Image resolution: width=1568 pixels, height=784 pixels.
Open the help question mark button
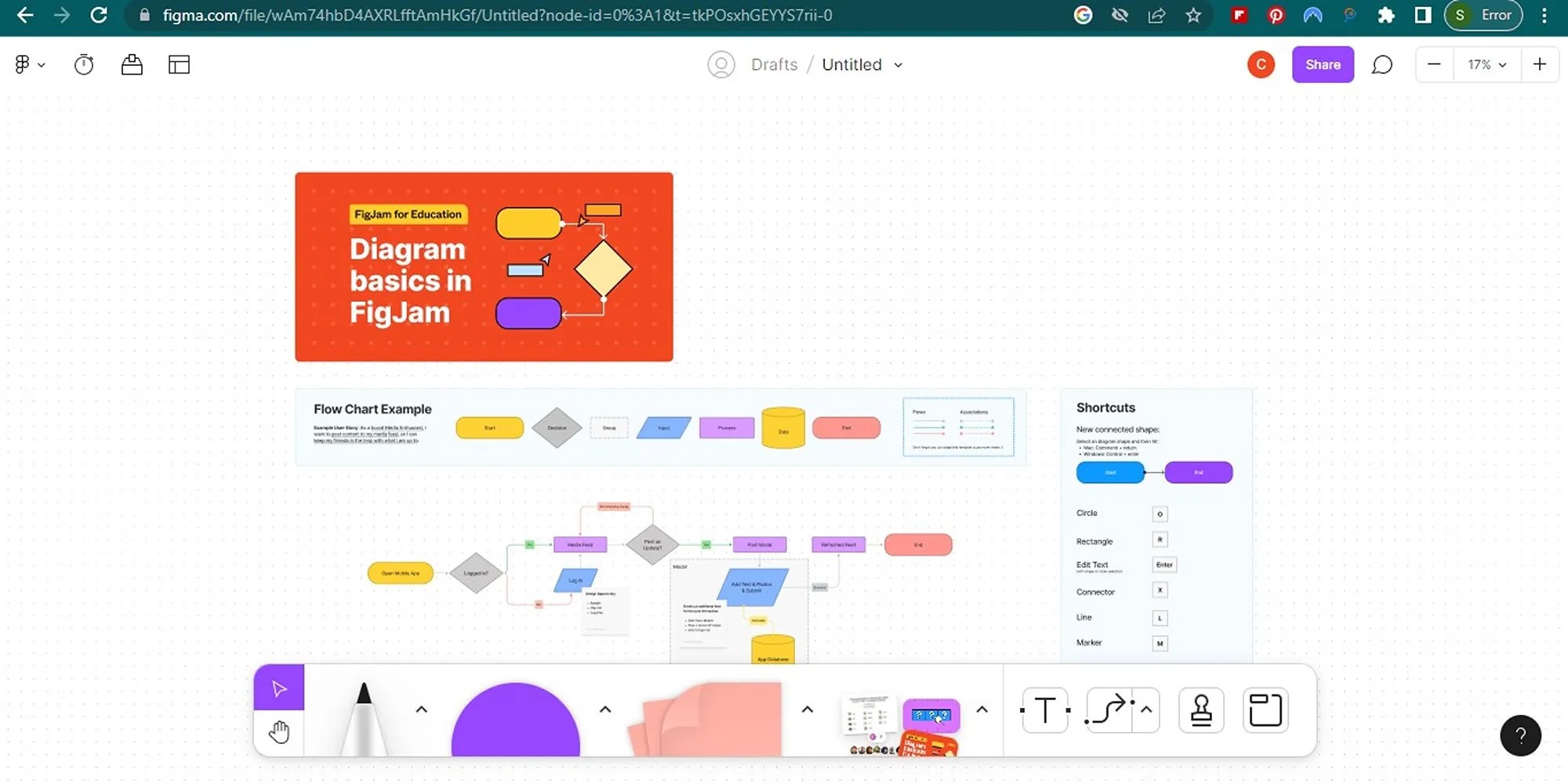pyautogui.click(x=1521, y=735)
